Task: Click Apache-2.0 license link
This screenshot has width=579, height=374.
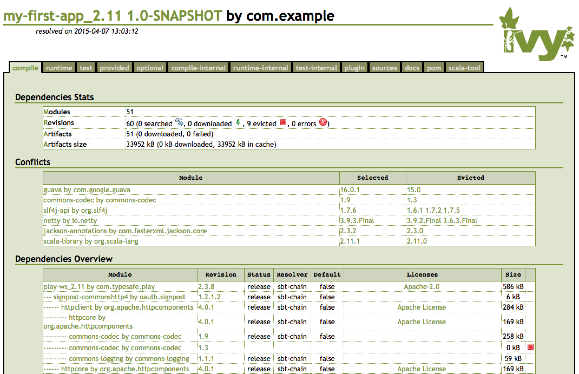Action: coord(421,286)
